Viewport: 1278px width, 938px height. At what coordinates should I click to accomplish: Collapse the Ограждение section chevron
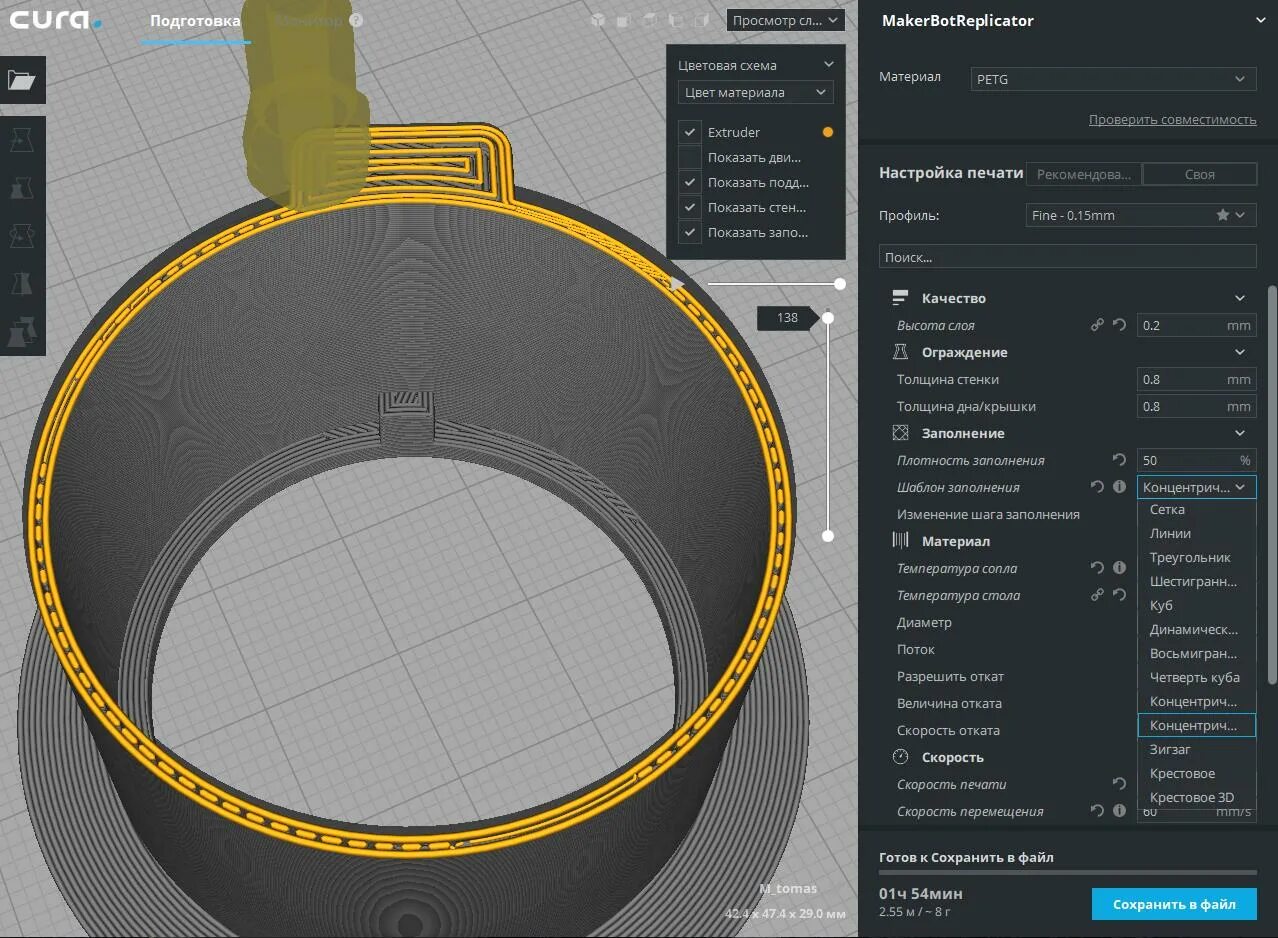[x=1240, y=352]
